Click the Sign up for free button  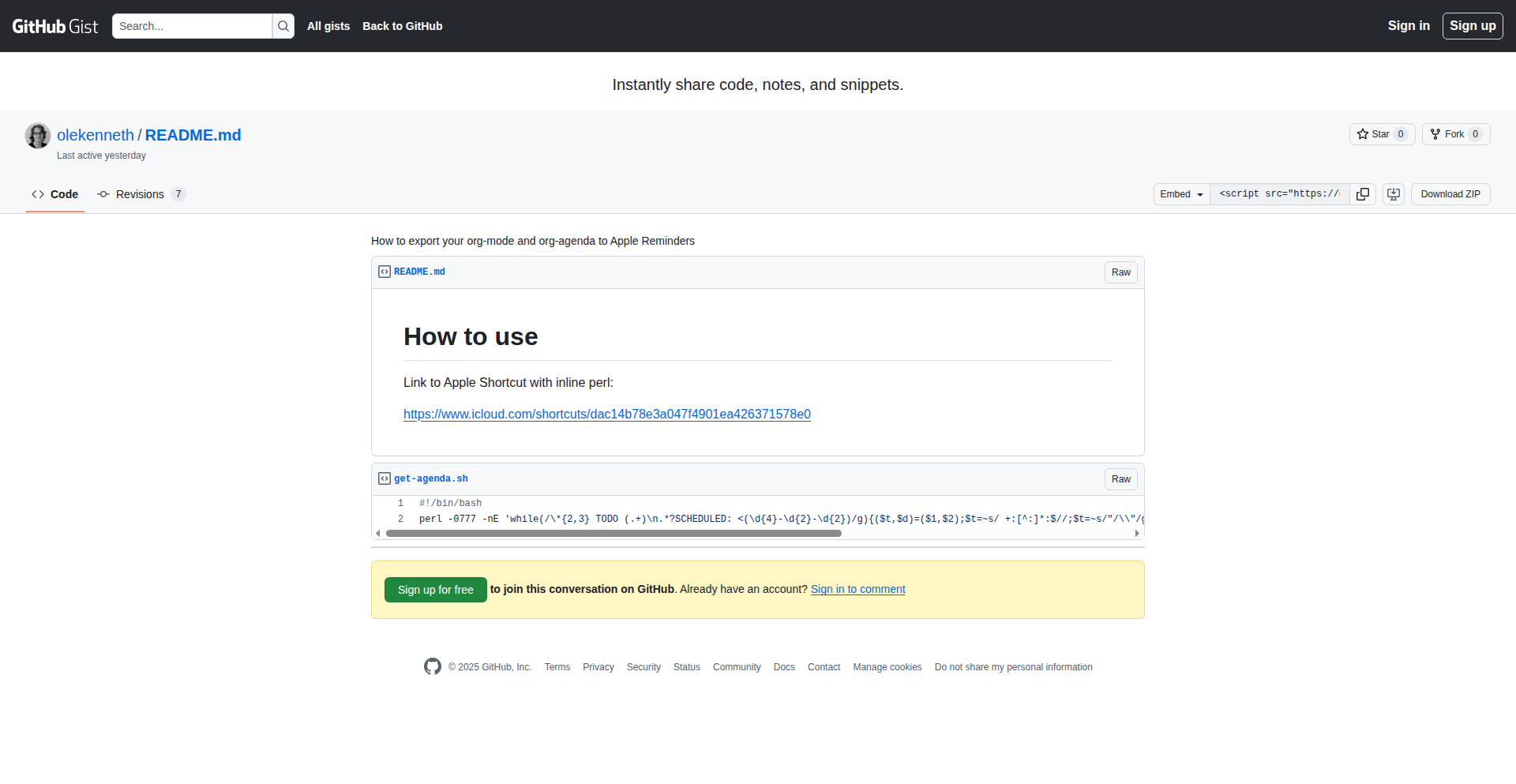tap(435, 590)
